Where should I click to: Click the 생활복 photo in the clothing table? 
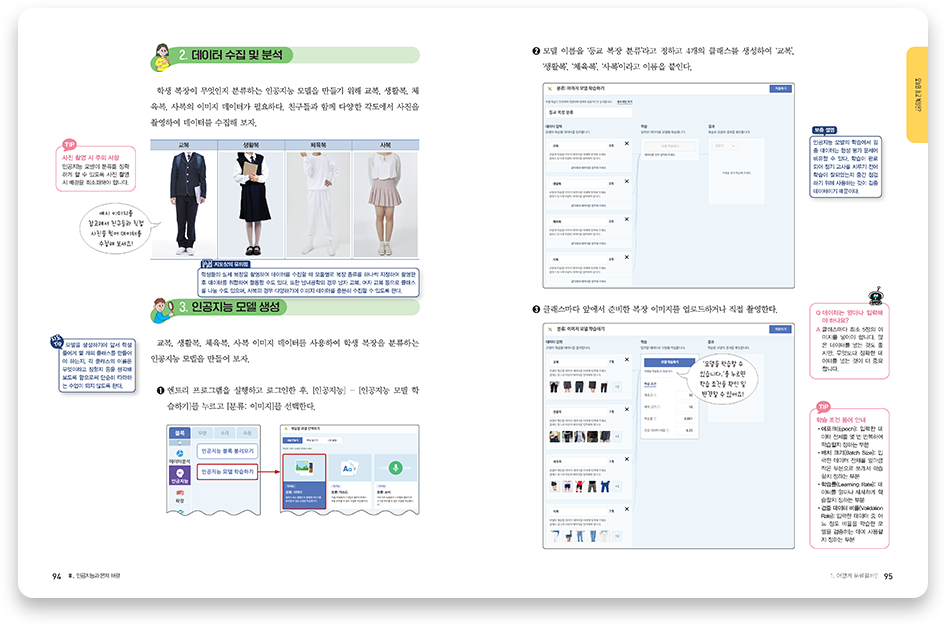251,204
